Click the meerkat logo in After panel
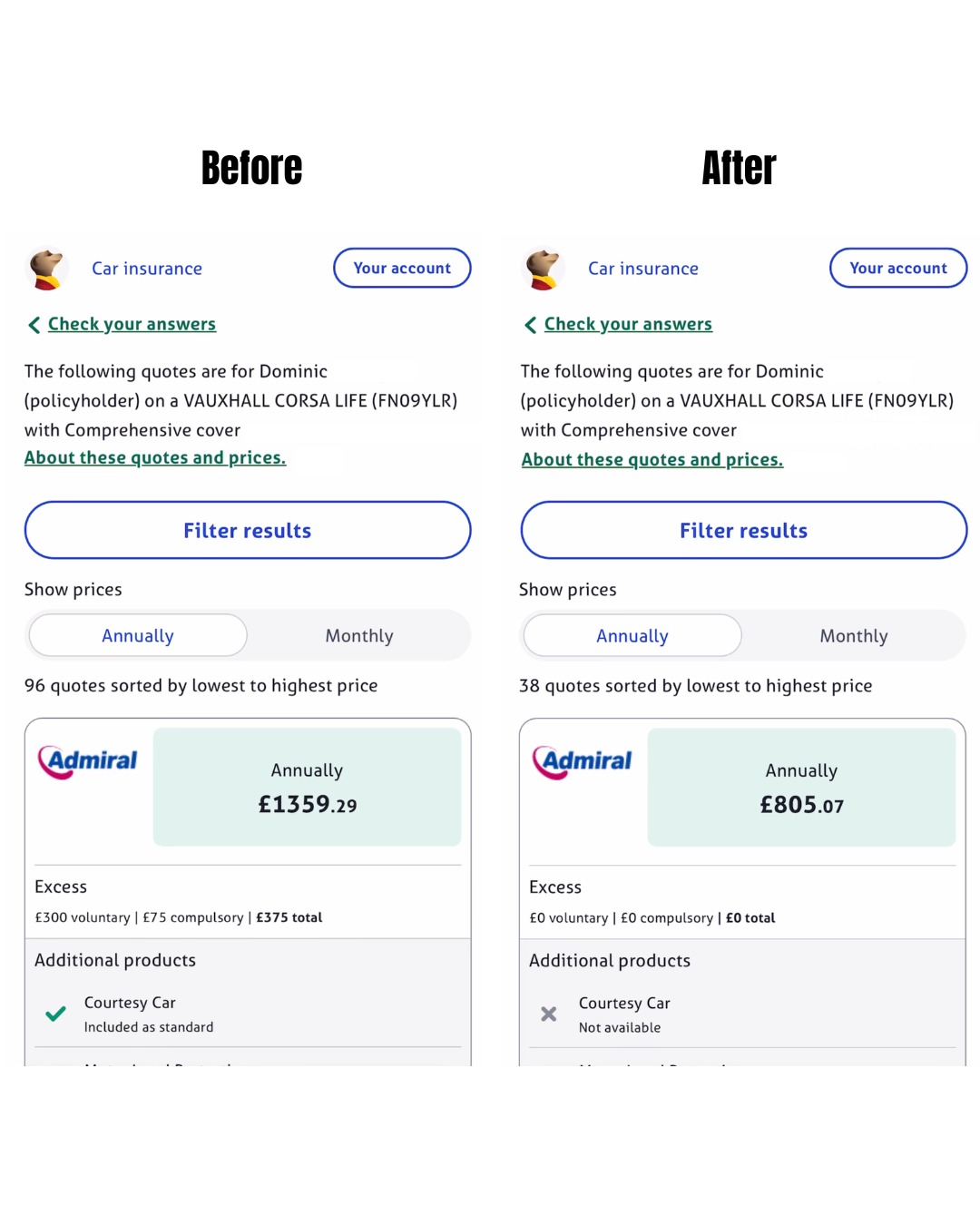The height and width of the screenshot is (1225, 980). coord(544,269)
